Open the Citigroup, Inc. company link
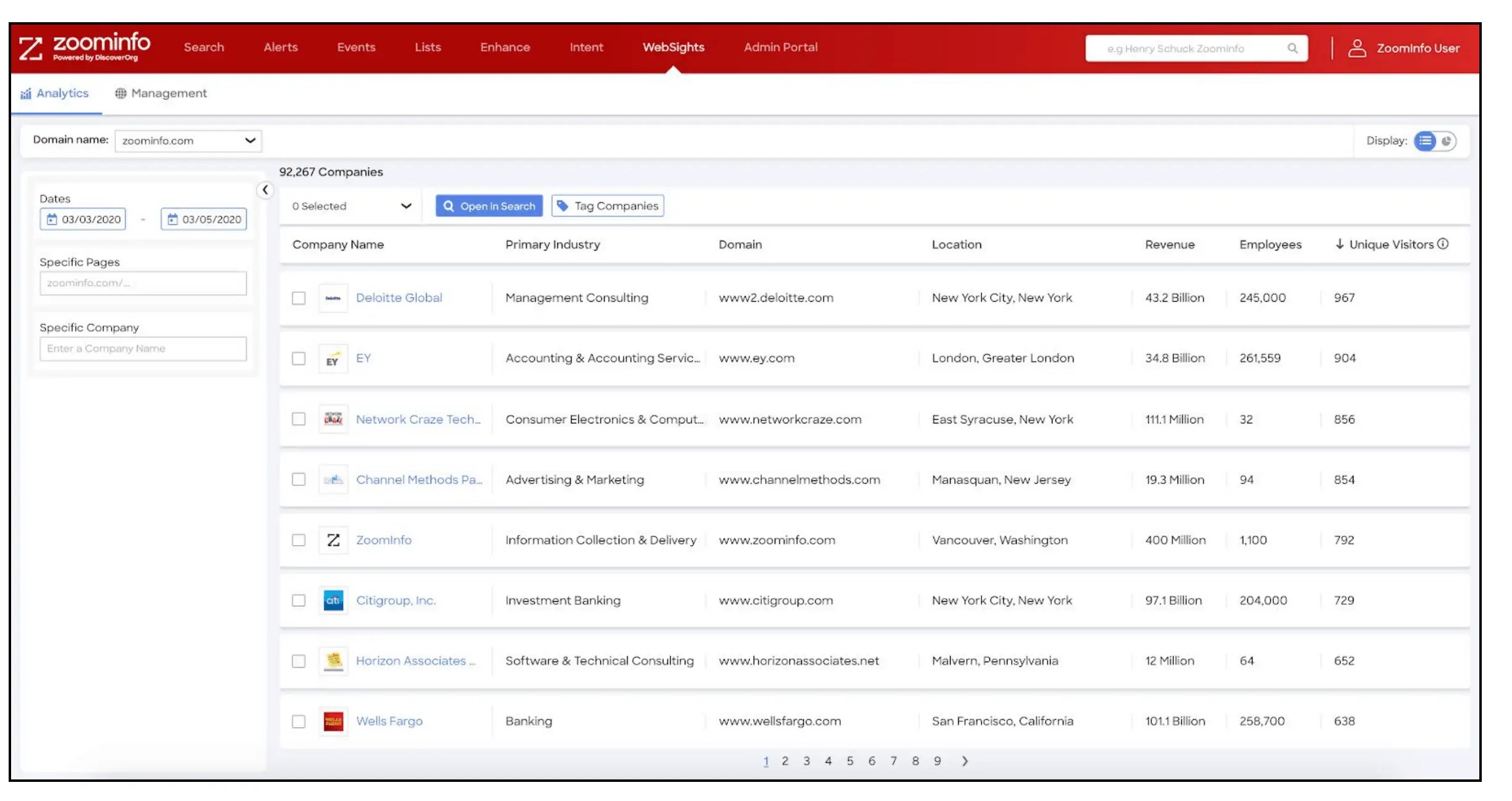The image size is (1512, 801). [x=395, y=600]
